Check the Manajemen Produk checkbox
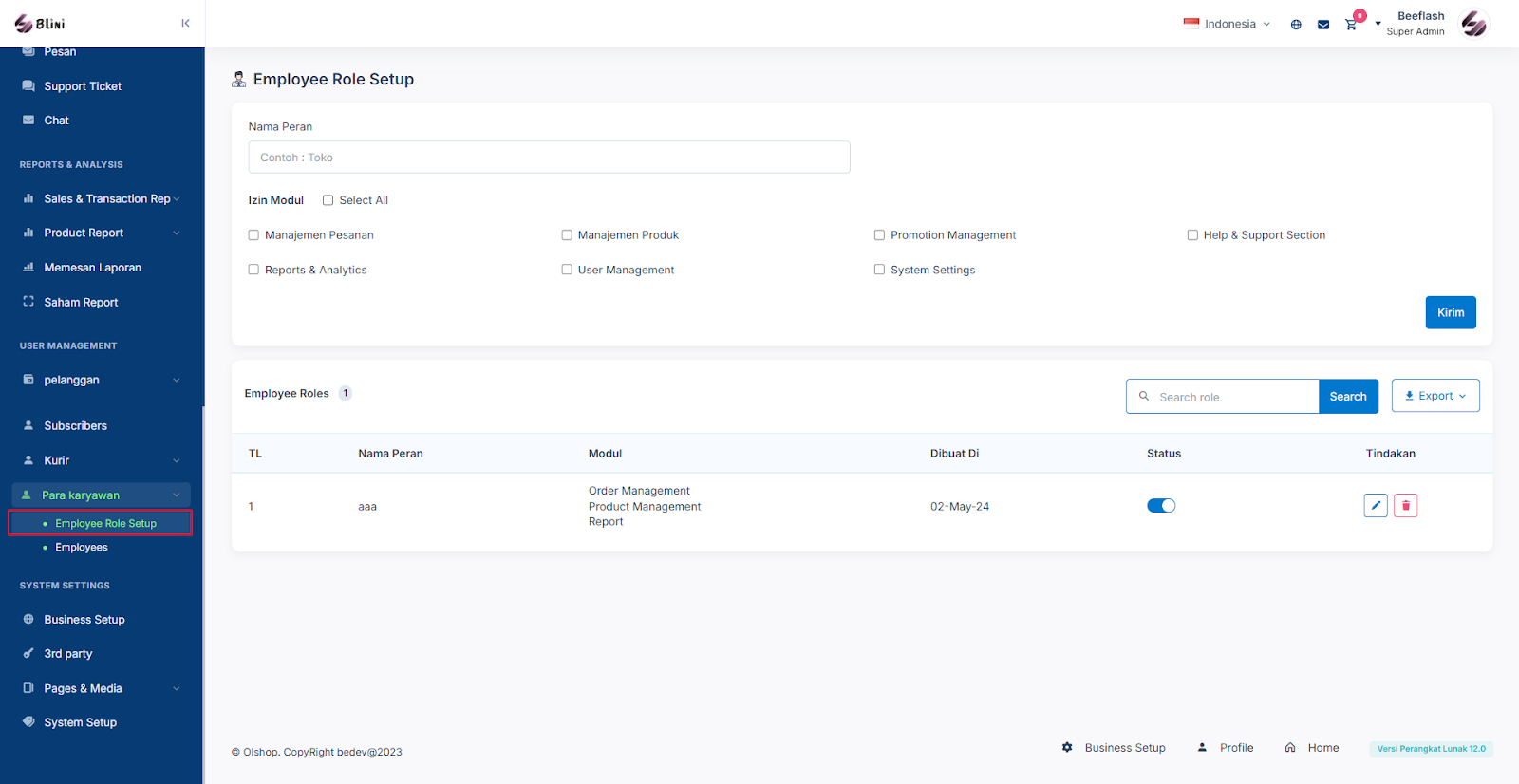This screenshot has height=784, width=1519. (x=567, y=235)
